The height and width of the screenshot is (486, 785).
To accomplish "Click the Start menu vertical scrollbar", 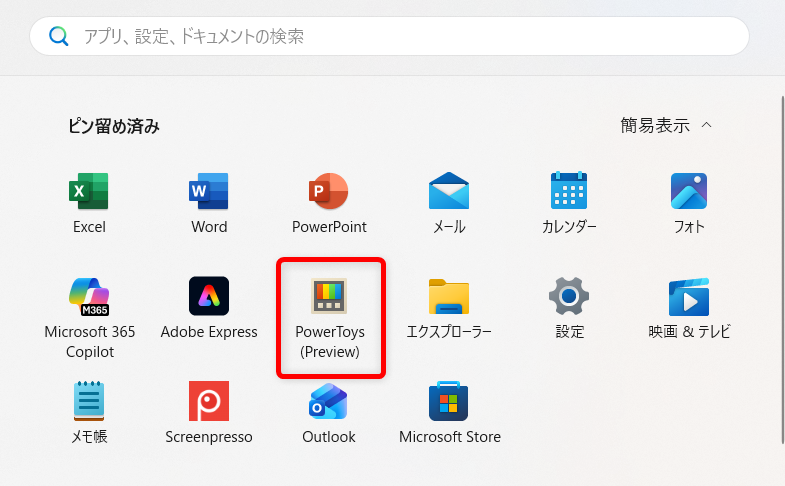I will (x=782, y=270).
